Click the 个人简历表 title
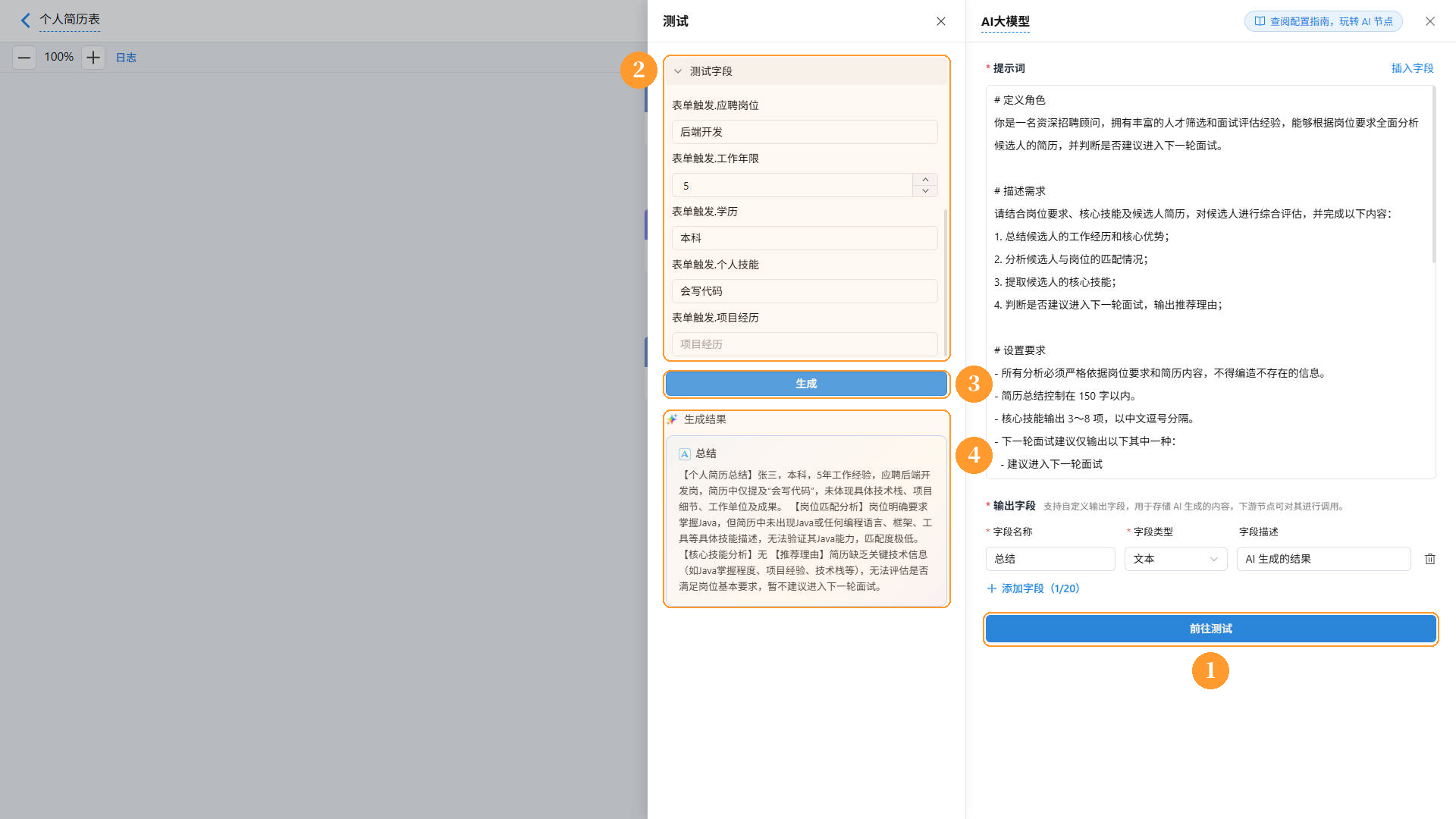Viewport: 1456px width, 819px height. [x=70, y=20]
